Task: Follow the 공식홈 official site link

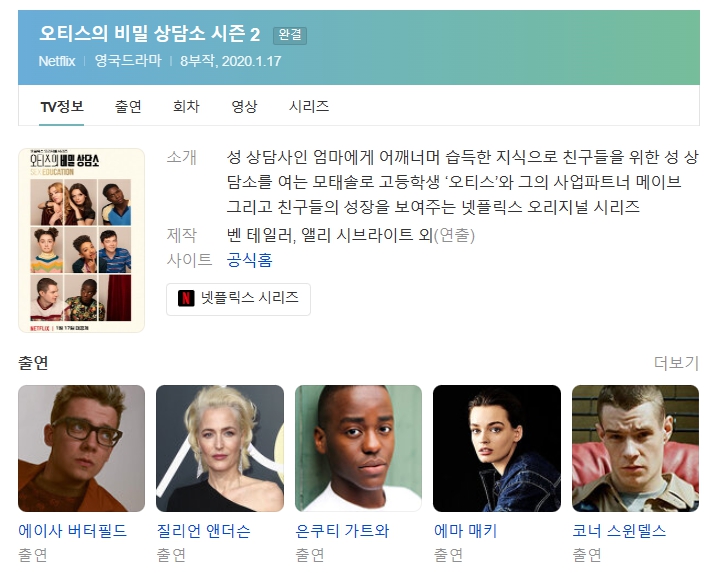Action: (250, 260)
